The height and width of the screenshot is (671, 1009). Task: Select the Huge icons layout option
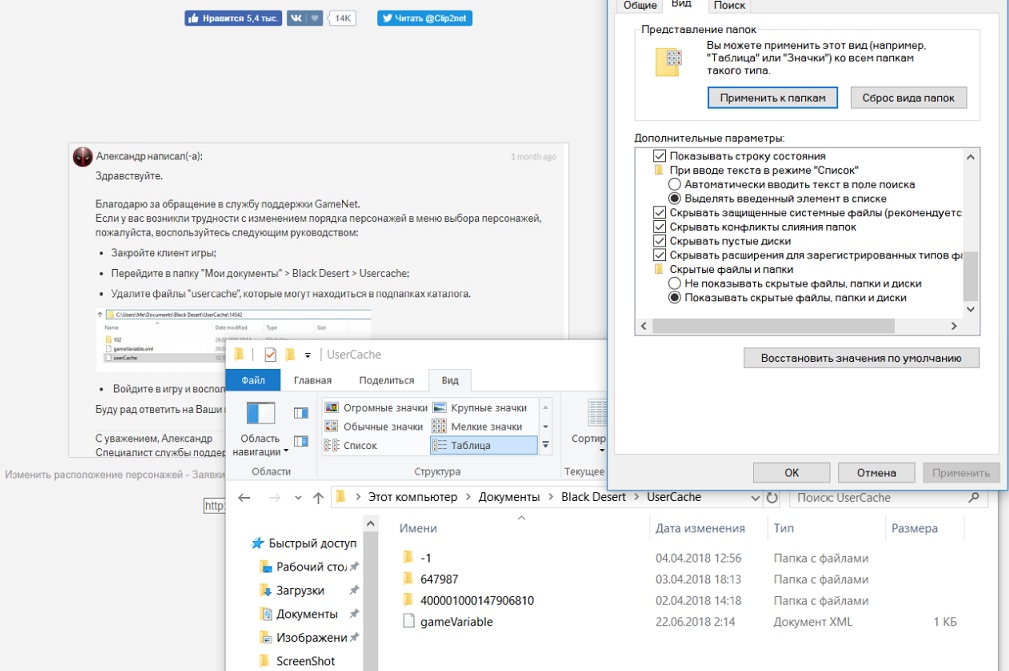376,407
